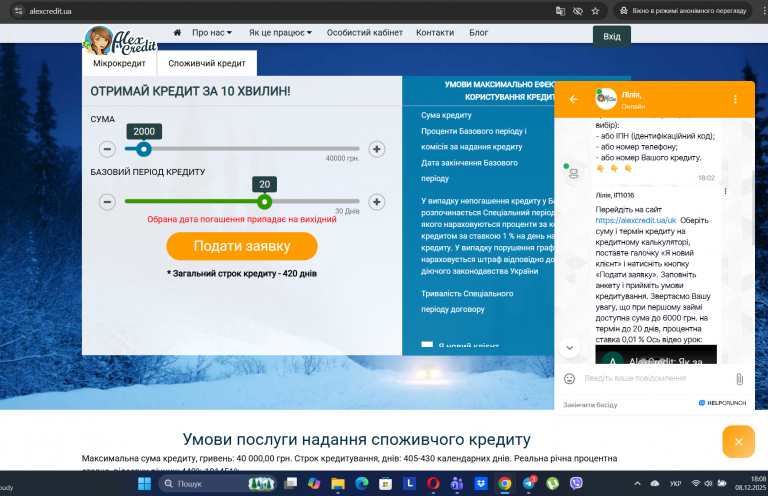Launch Copilot from the taskbar
The height and width of the screenshot is (496, 768).
pyautogui.click(x=314, y=484)
